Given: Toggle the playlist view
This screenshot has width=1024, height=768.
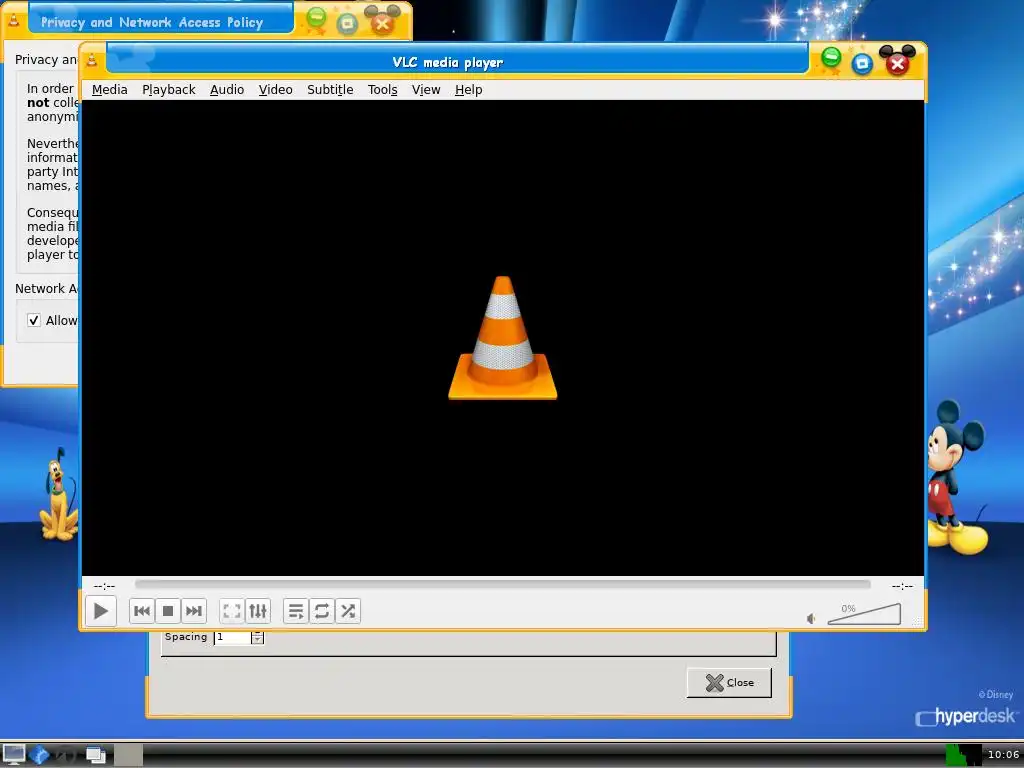Looking at the screenshot, I should click(x=296, y=611).
